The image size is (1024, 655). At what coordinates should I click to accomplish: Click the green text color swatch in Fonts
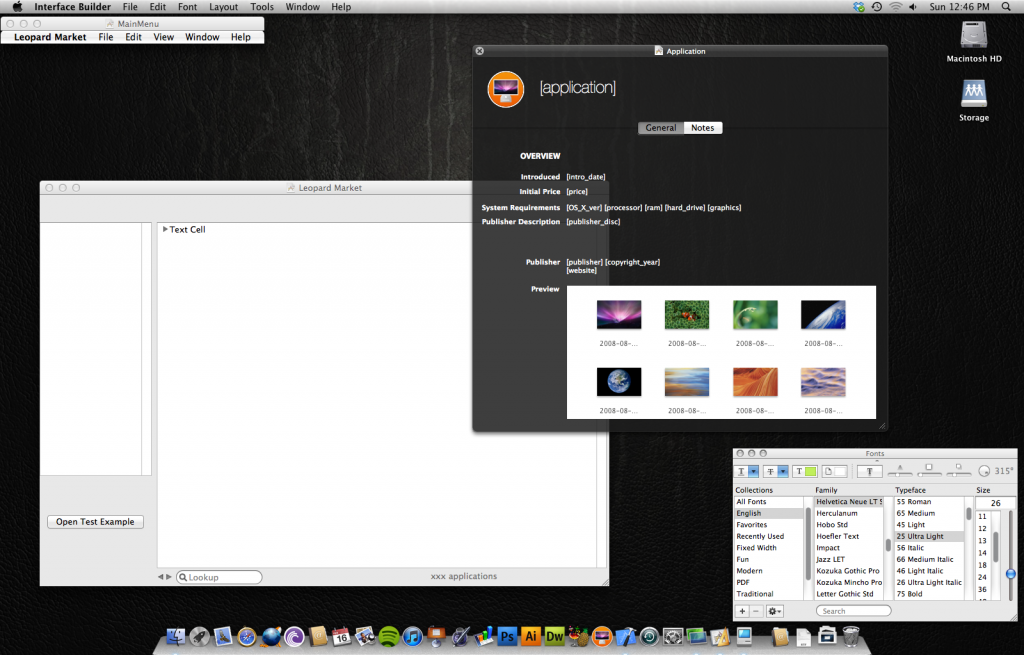click(811, 471)
